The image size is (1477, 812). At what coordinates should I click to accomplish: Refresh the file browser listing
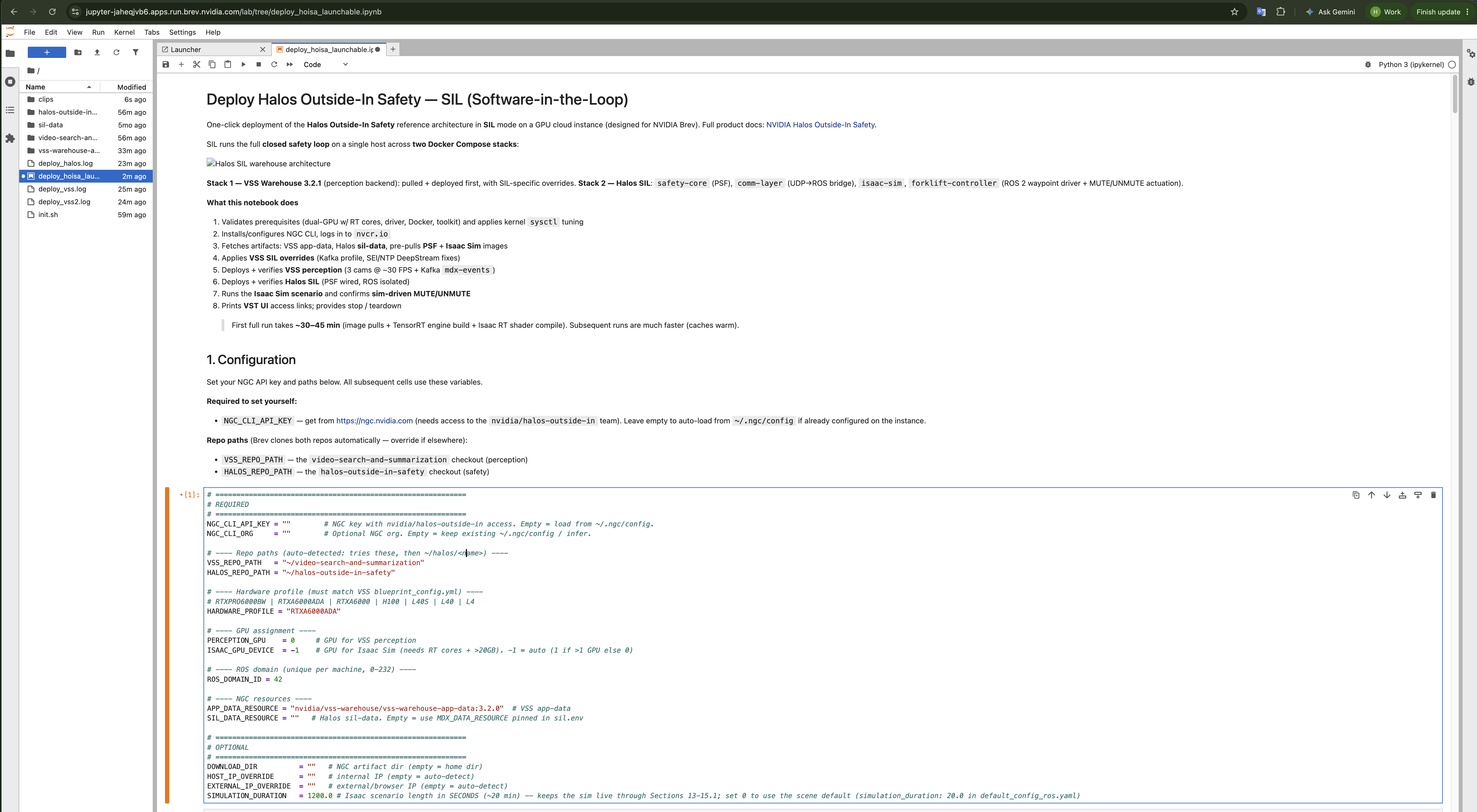click(x=116, y=53)
